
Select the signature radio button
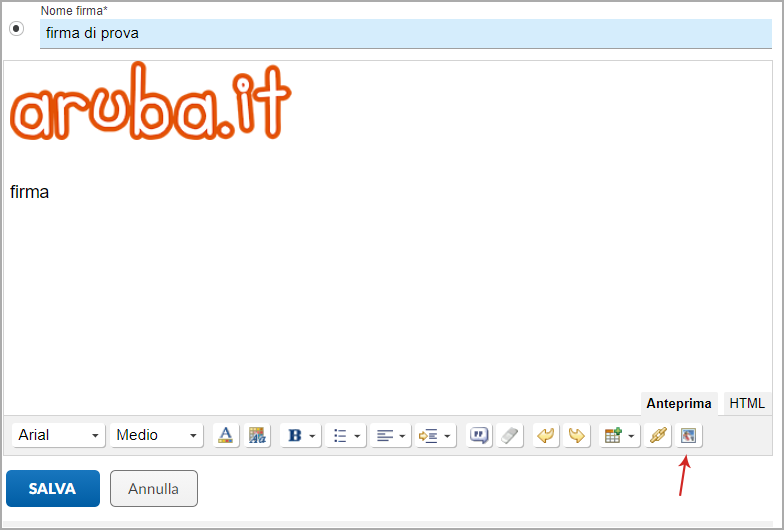click(16, 28)
